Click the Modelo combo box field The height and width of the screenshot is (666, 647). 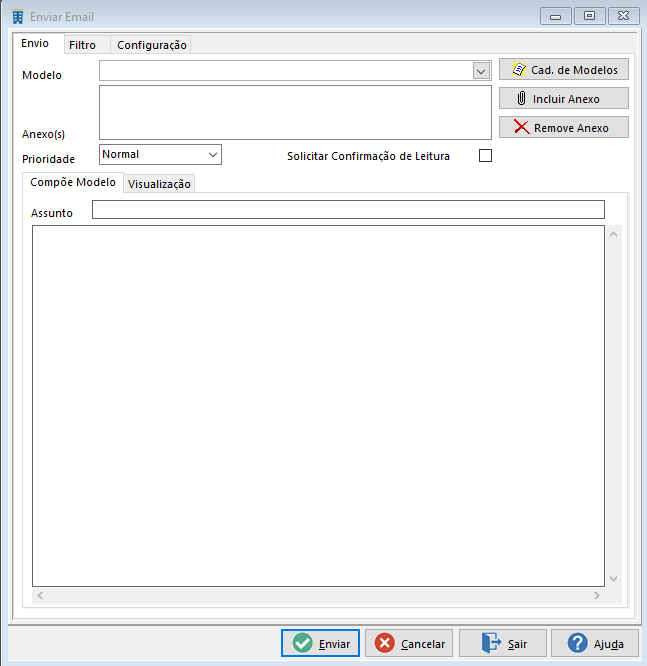[295, 71]
